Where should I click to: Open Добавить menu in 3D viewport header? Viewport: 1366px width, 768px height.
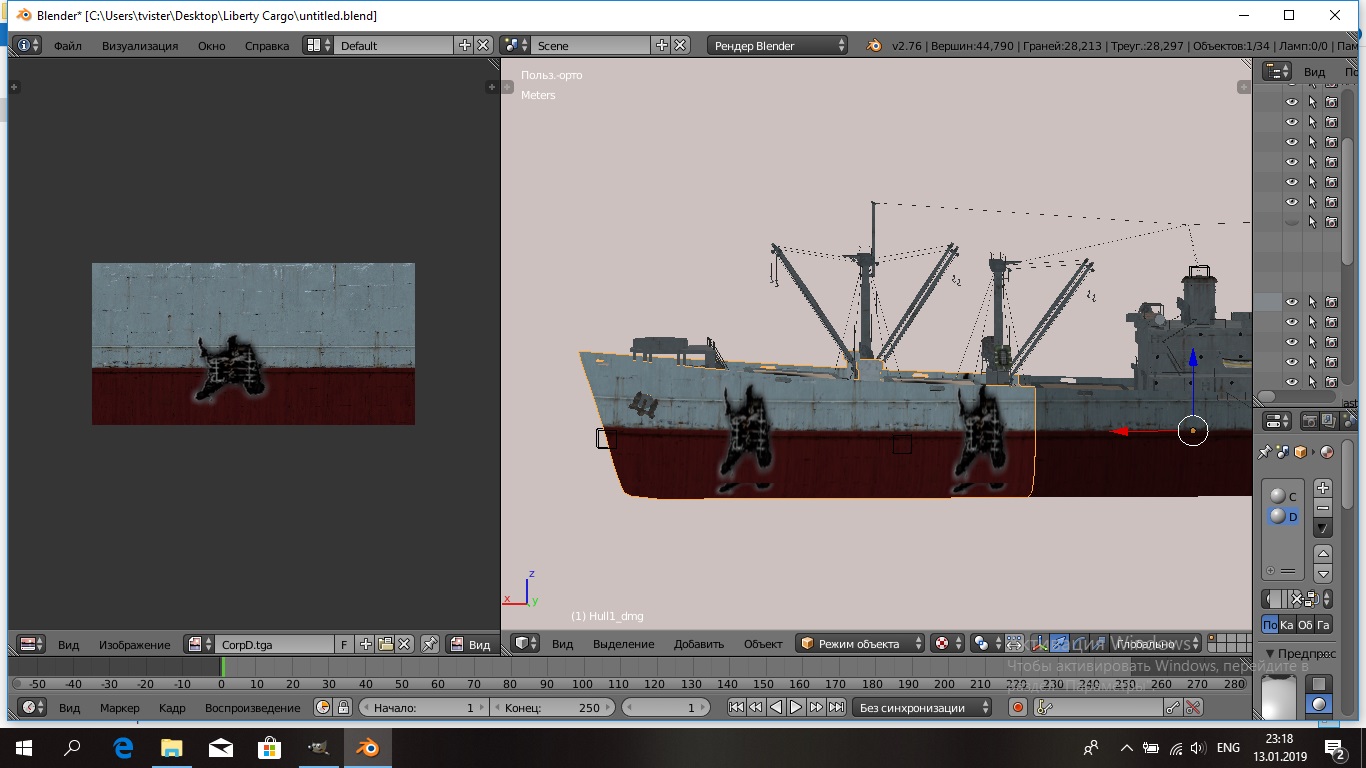pos(698,644)
